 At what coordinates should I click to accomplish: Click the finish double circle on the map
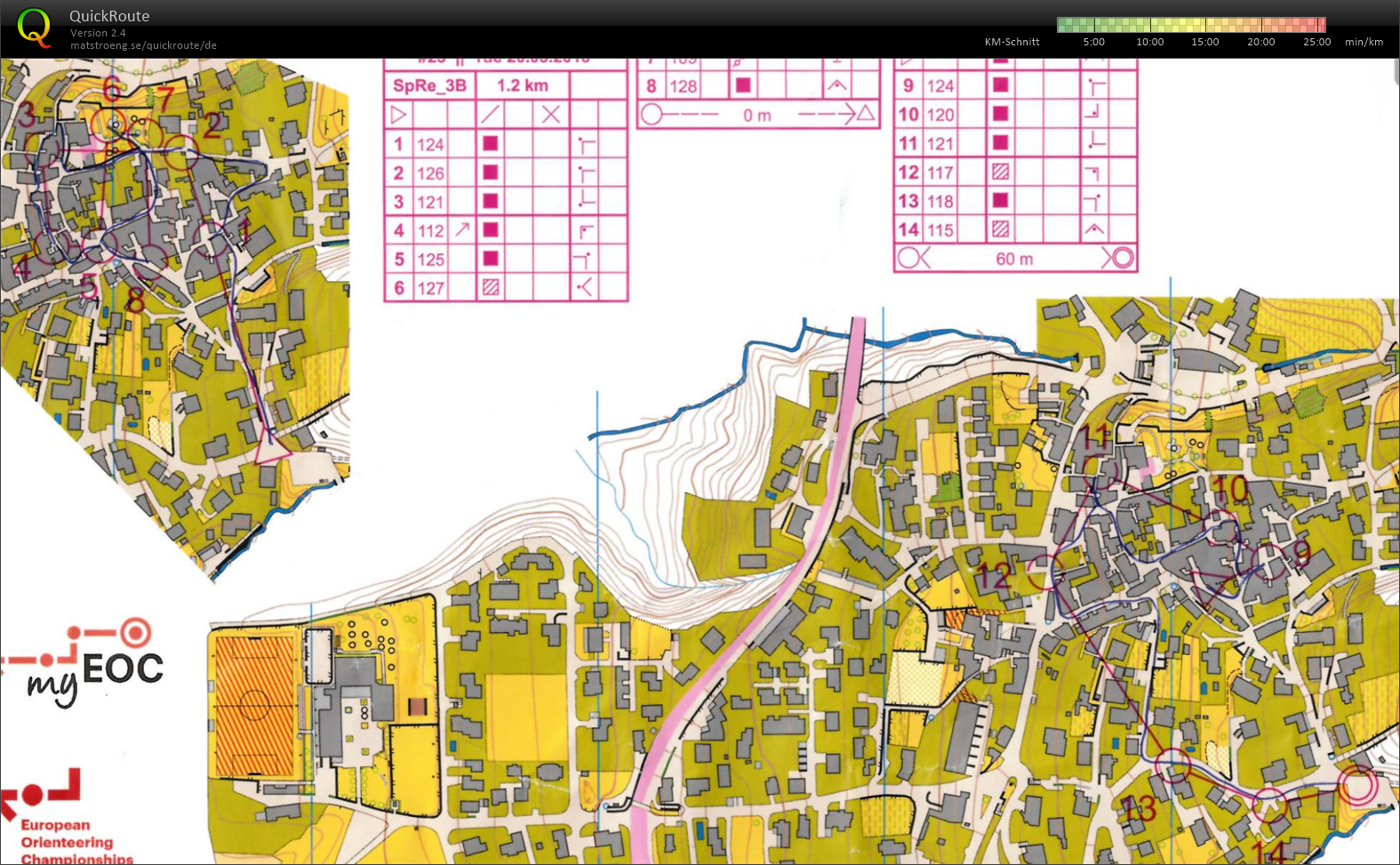click(1357, 786)
